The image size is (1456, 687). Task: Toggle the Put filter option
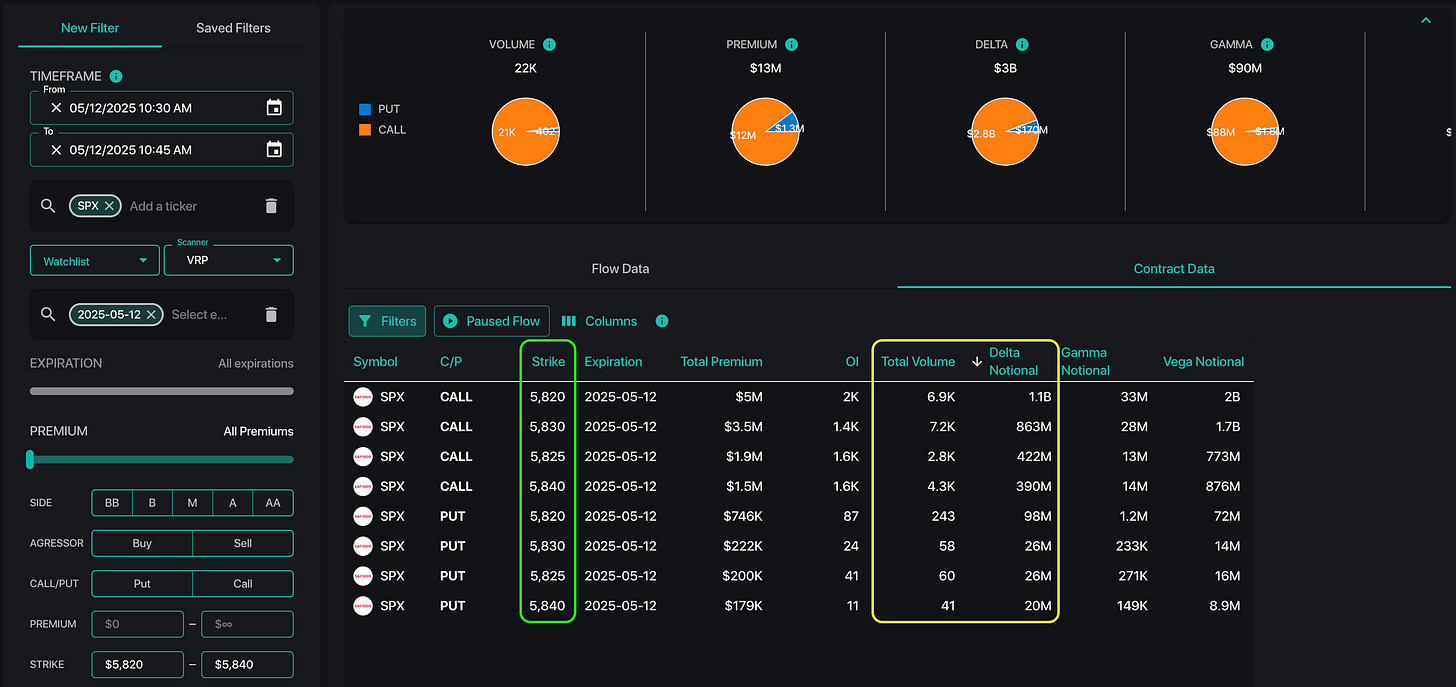coord(142,583)
